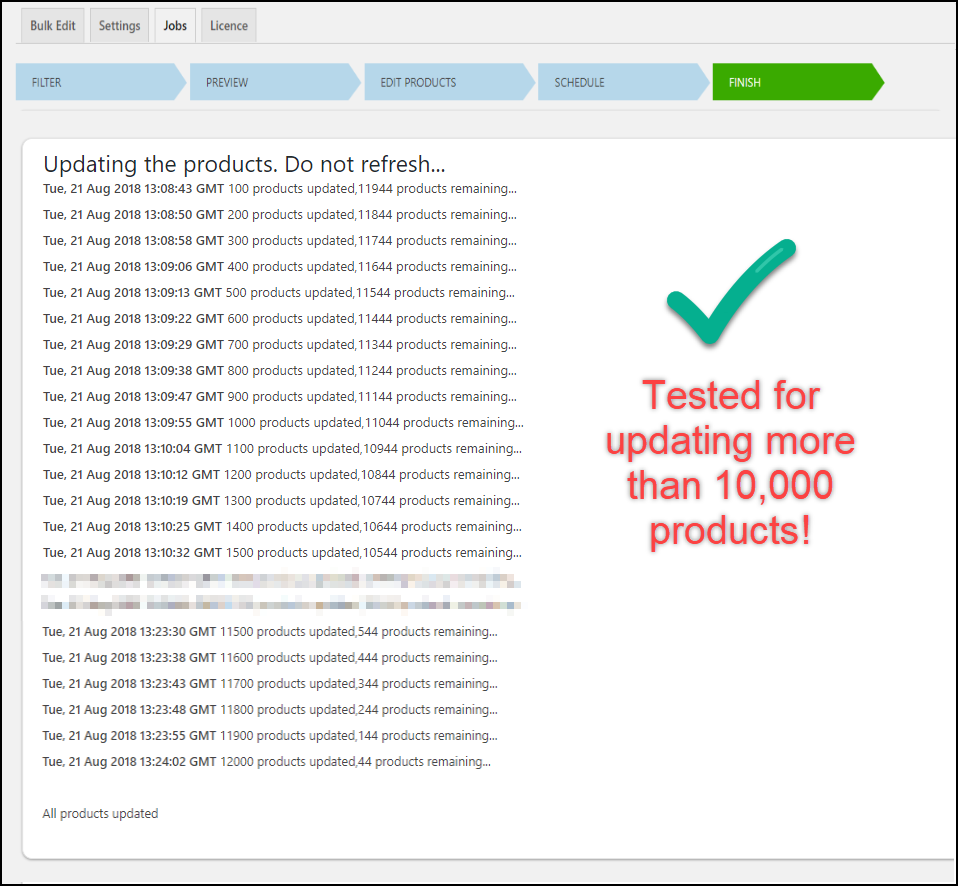Click the 'All products updated' status message

(x=100, y=814)
